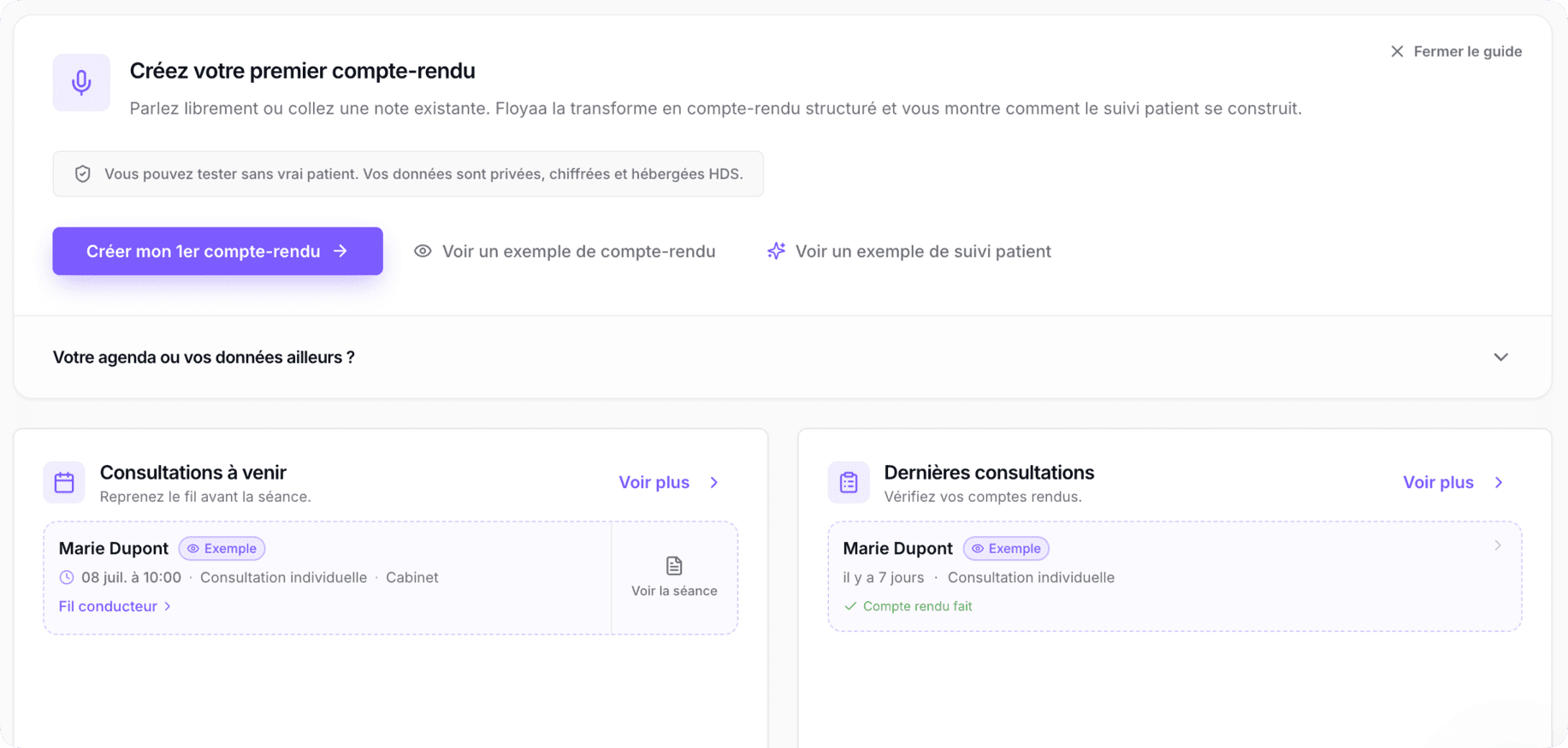Click the Consultations à venir heading
The width and height of the screenshot is (1568, 748).
192,473
